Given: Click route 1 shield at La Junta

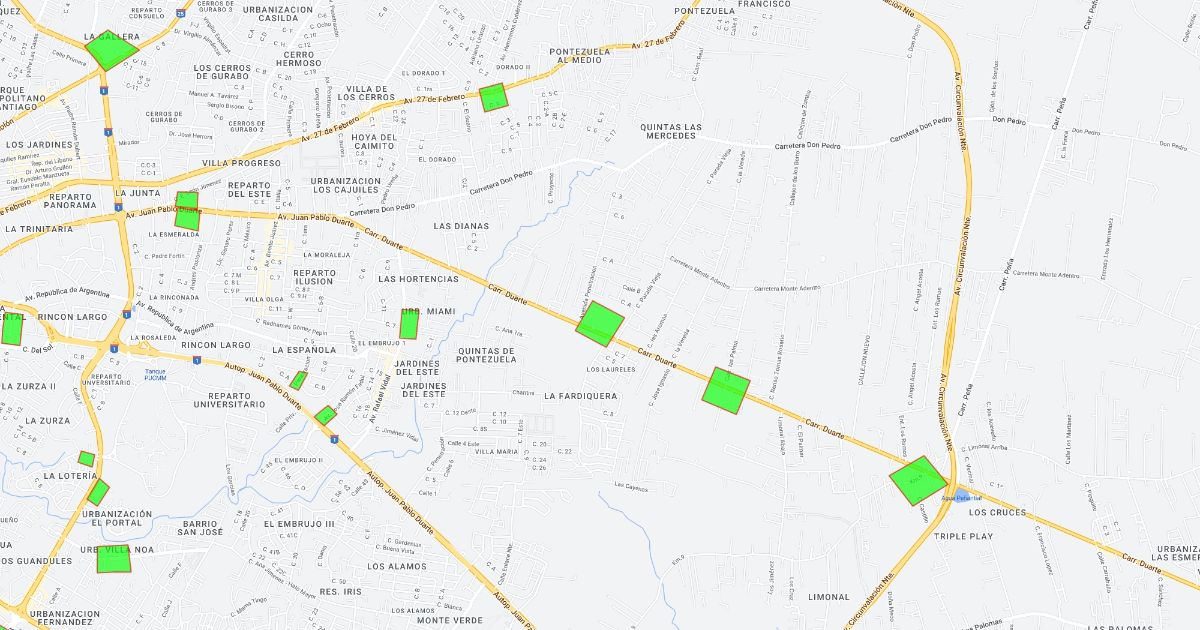Looking at the screenshot, I should tap(118, 207).
